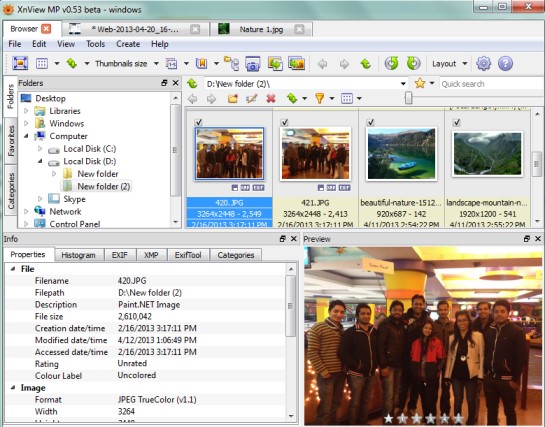545x427 pixels.
Task: Open the path address dropdown arrow
Action: (x=403, y=84)
